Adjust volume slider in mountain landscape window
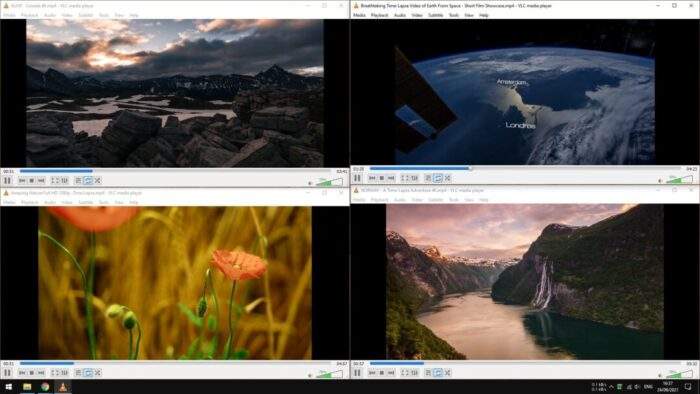The height and width of the screenshot is (394, 700). click(x=329, y=182)
